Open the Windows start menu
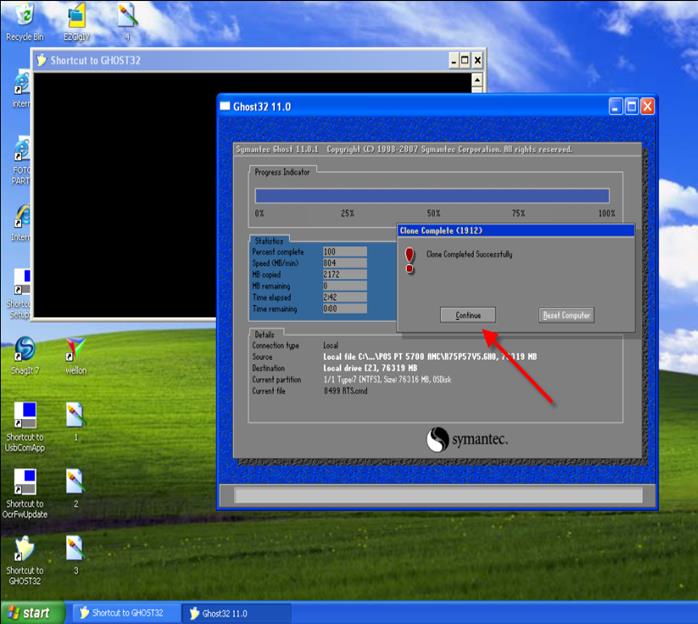 coord(32,613)
